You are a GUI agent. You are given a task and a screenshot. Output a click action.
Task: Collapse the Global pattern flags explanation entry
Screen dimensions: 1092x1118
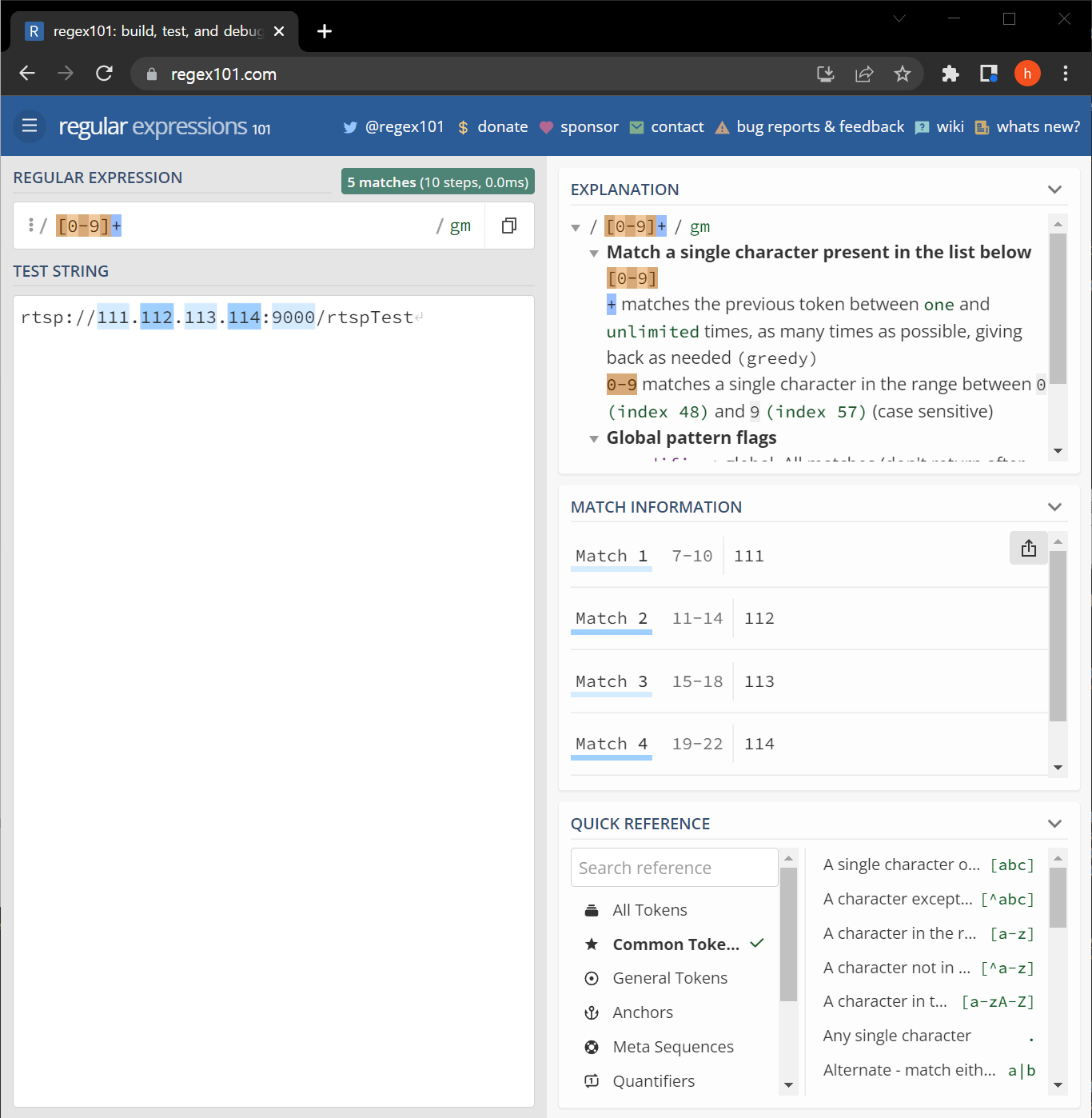[594, 438]
